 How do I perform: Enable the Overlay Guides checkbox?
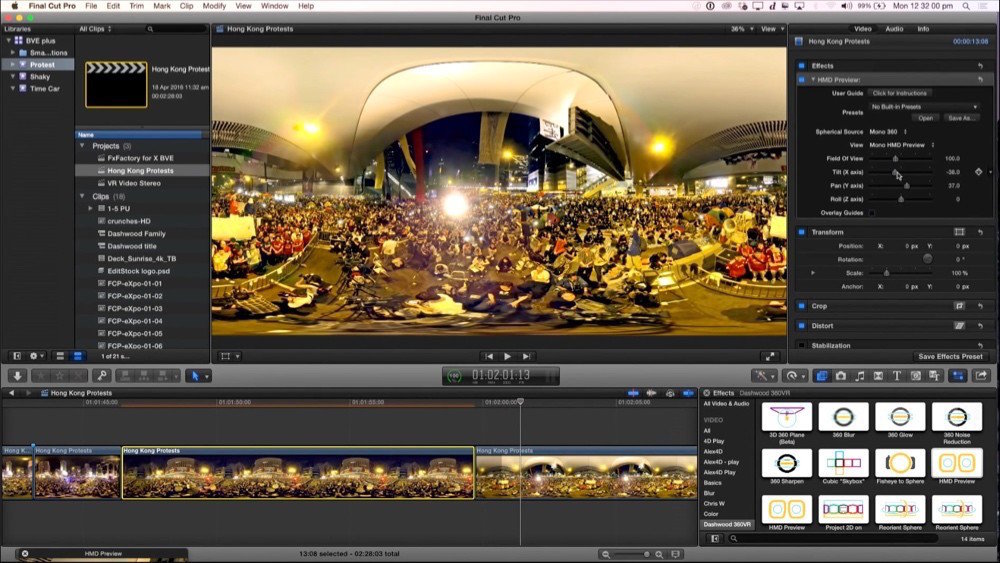tap(872, 213)
